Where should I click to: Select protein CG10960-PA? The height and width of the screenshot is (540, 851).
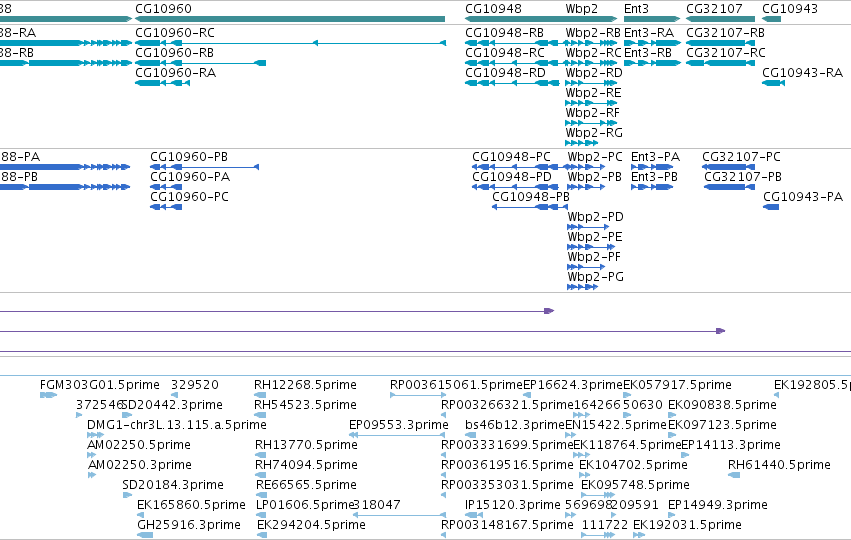coord(190,177)
